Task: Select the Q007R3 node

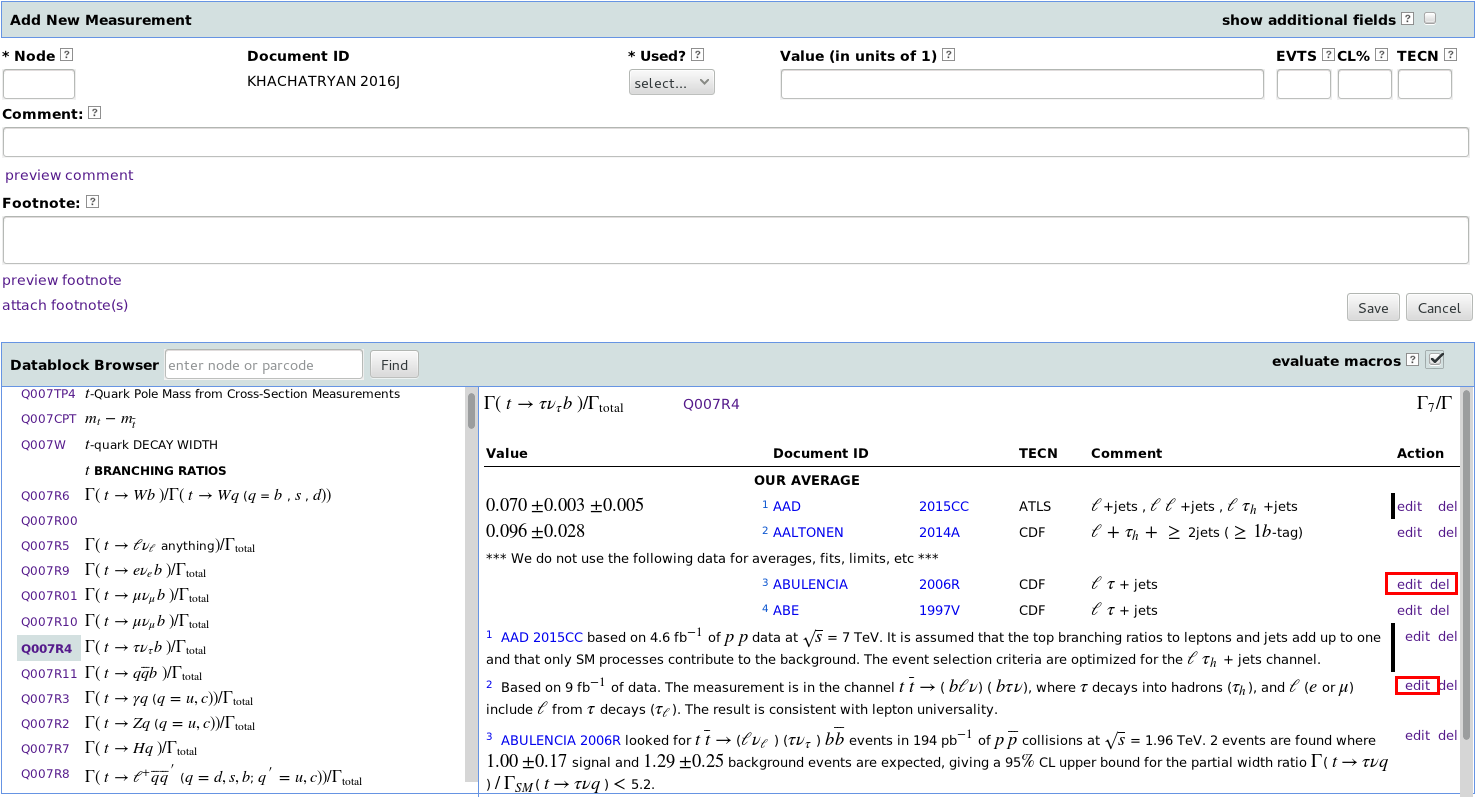Action: (45, 698)
